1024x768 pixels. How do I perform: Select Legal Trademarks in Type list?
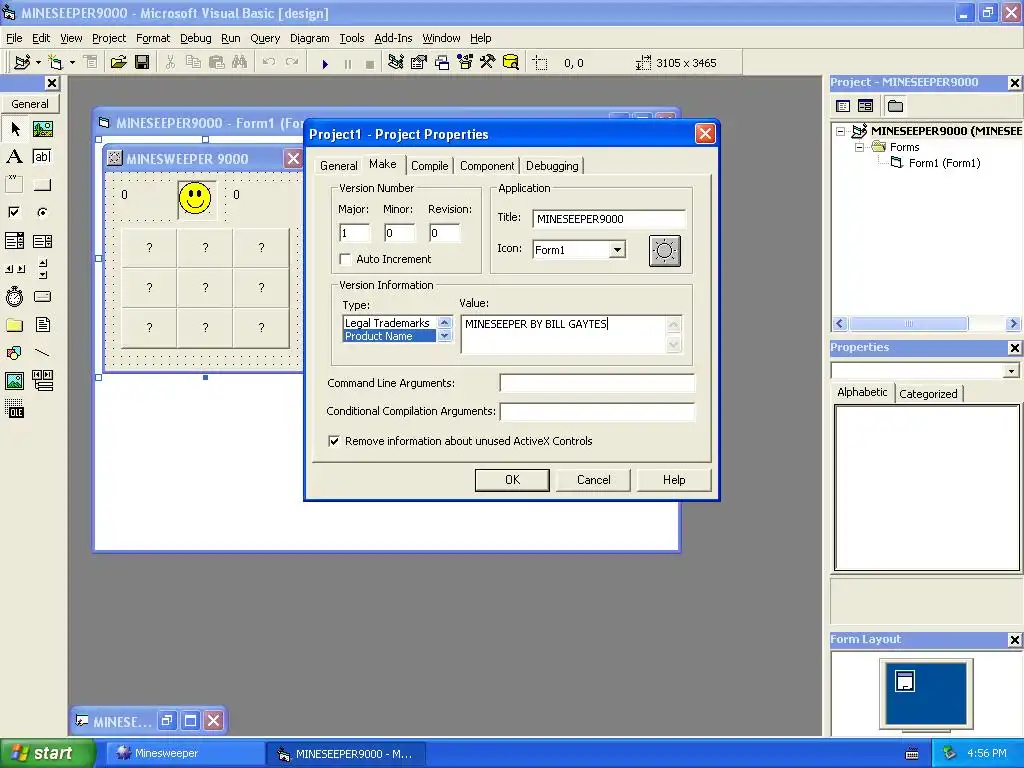point(387,323)
